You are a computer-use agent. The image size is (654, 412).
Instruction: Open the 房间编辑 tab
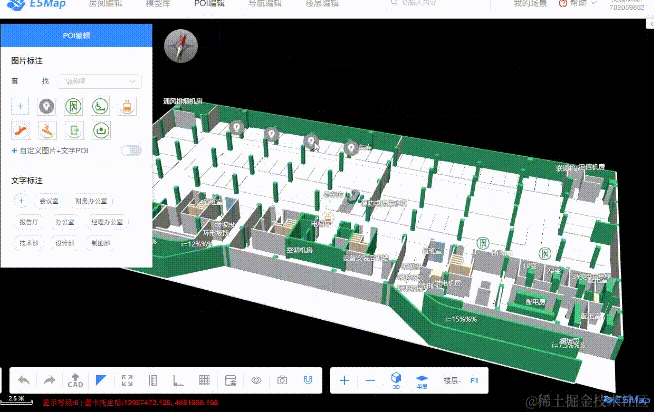(x=106, y=4)
